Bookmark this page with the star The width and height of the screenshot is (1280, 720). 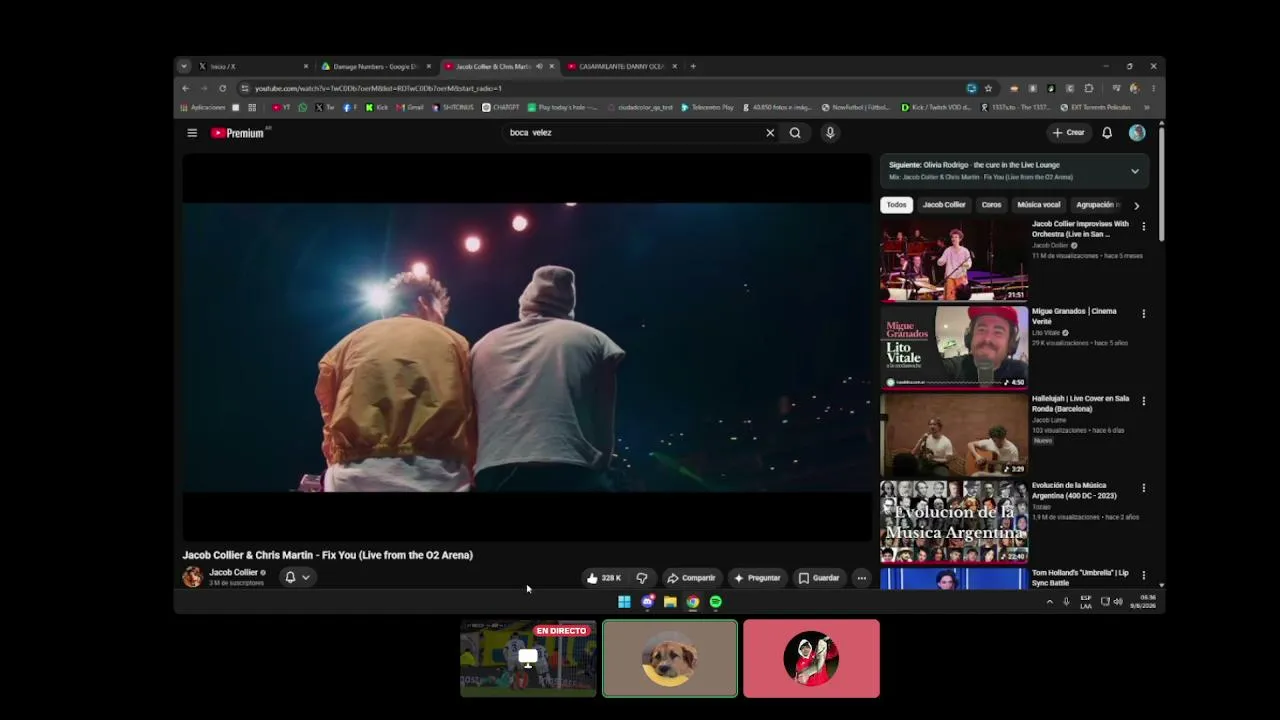pyautogui.click(x=988, y=88)
